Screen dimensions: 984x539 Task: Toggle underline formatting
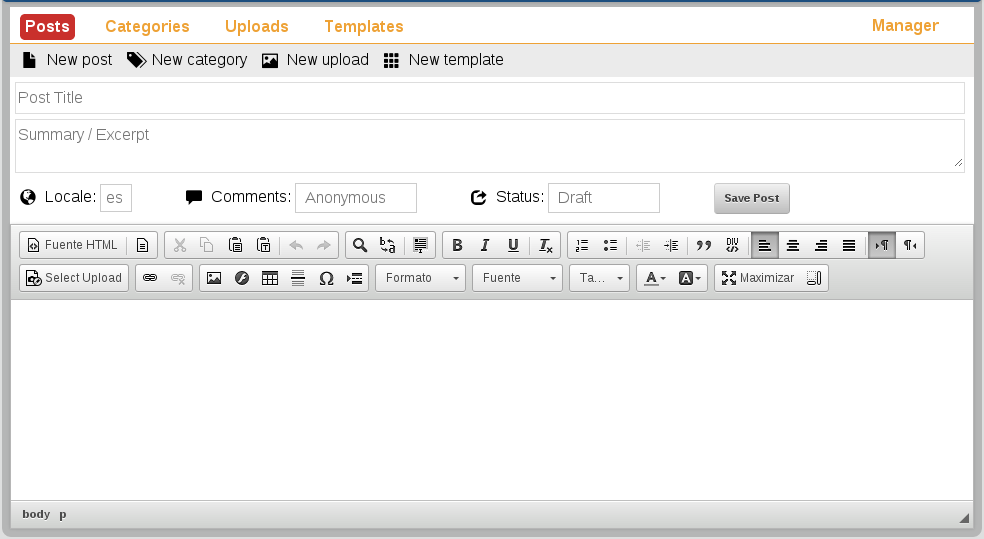click(x=513, y=245)
